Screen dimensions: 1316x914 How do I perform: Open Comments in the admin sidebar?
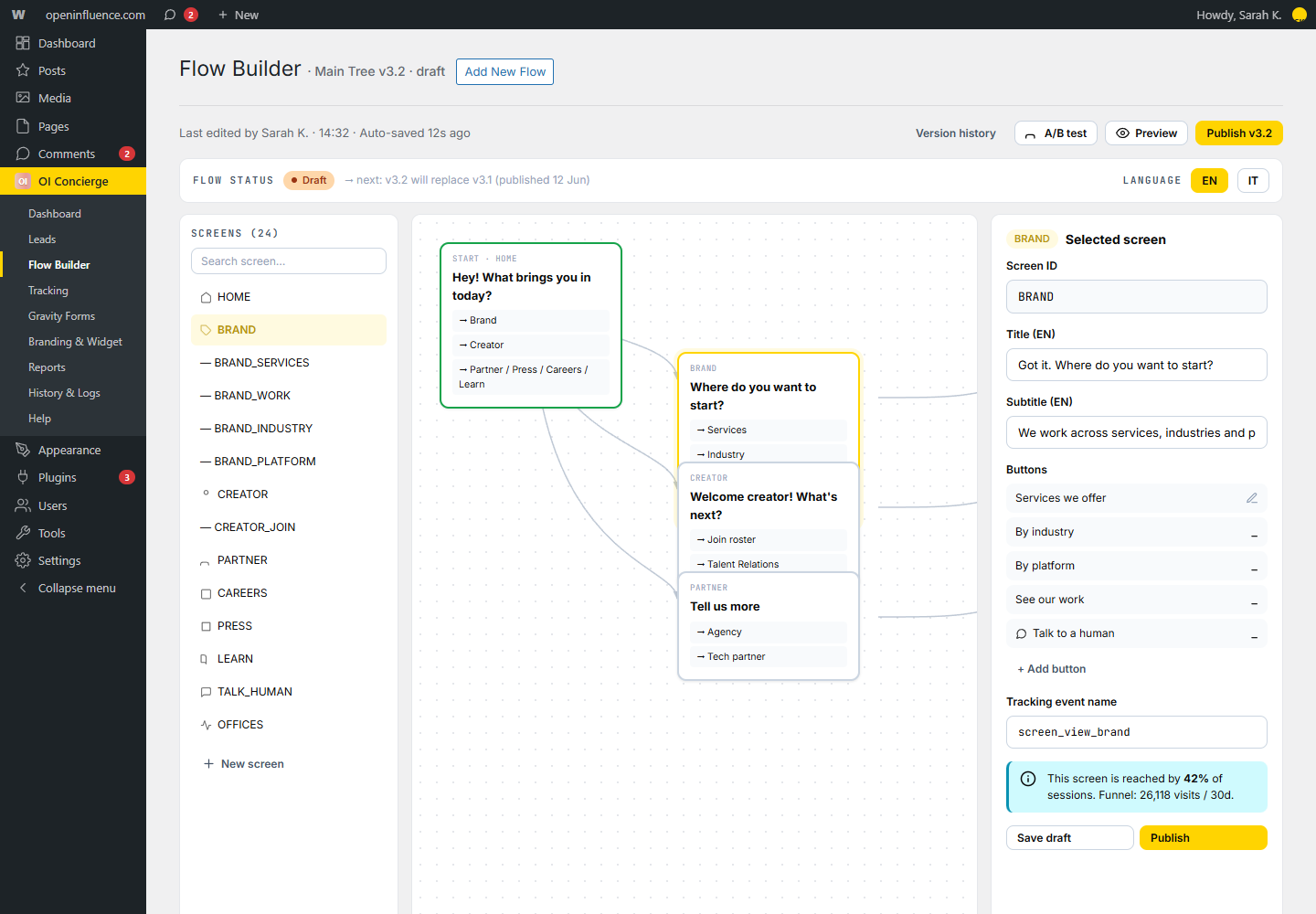[73, 154]
